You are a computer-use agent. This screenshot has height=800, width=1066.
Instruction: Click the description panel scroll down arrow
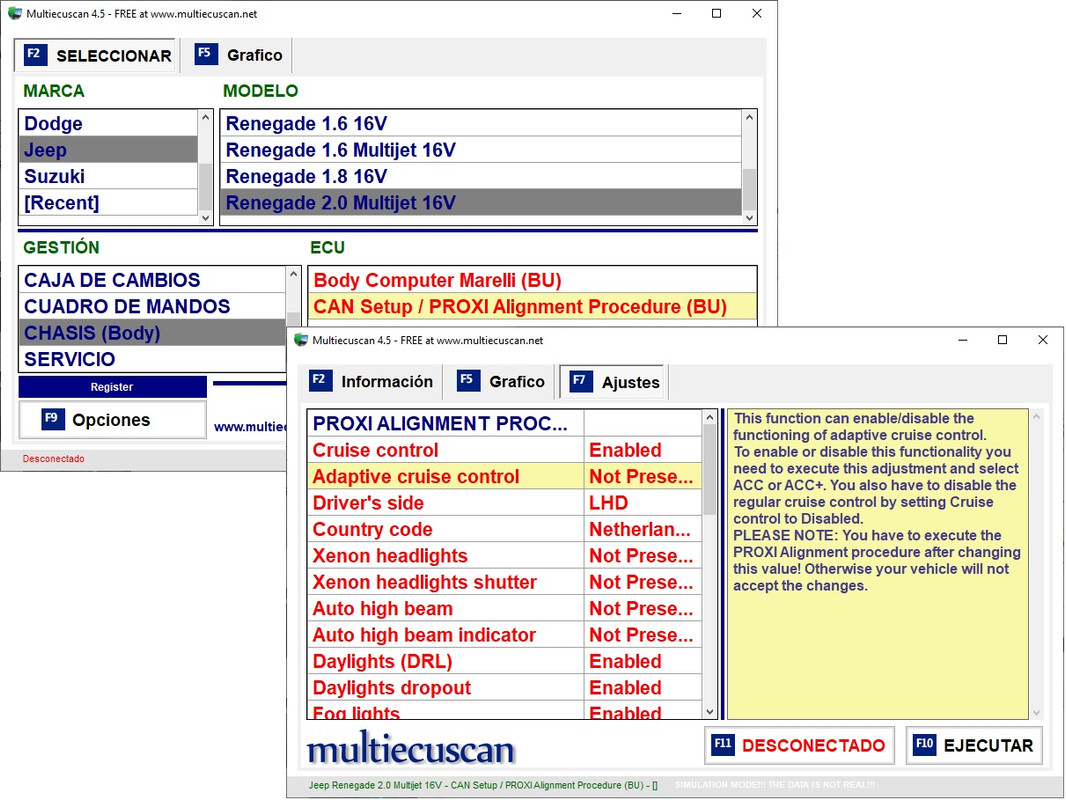[1036, 712]
